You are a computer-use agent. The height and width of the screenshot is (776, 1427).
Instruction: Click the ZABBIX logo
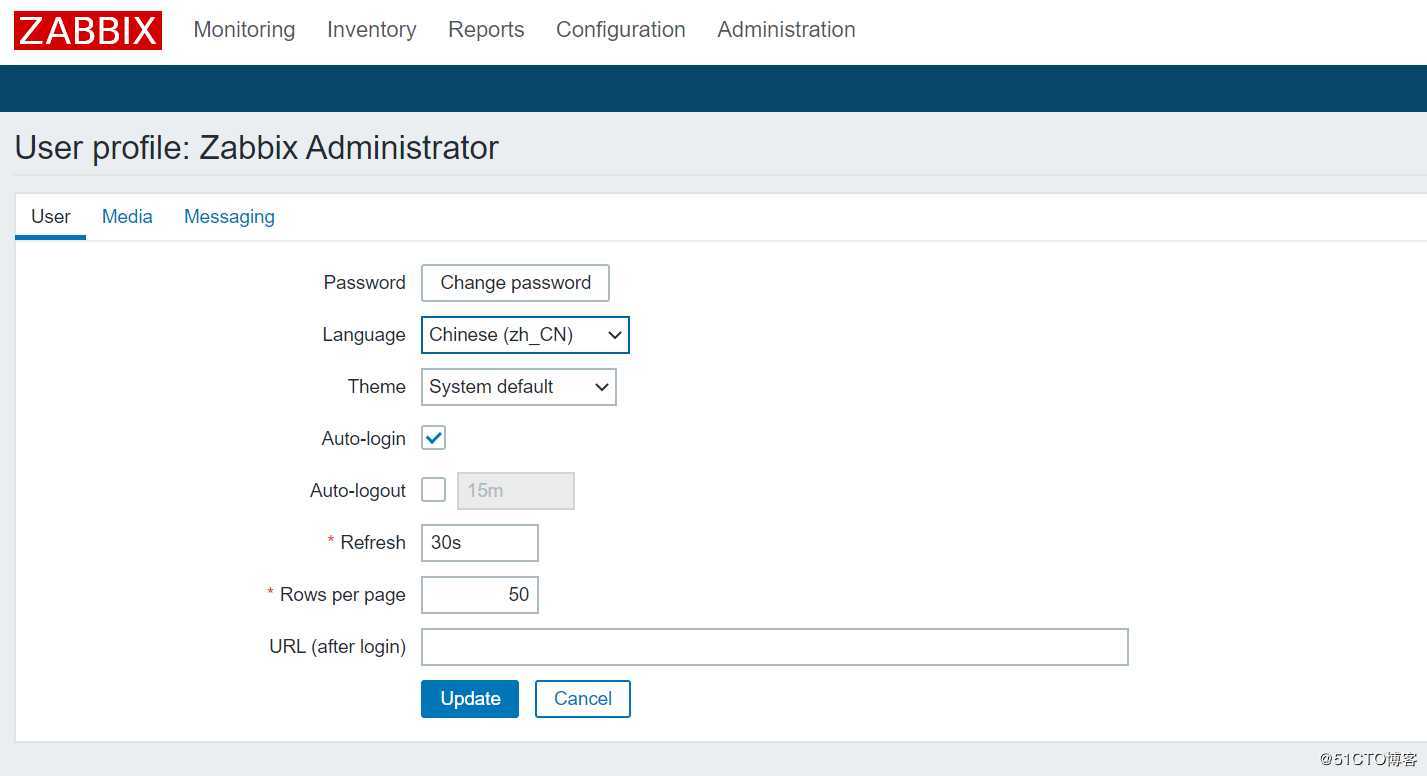pyautogui.click(x=88, y=31)
